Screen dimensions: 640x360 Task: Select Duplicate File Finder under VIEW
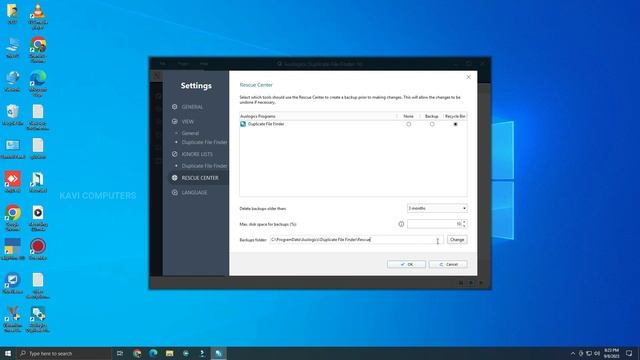click(204, 142)
